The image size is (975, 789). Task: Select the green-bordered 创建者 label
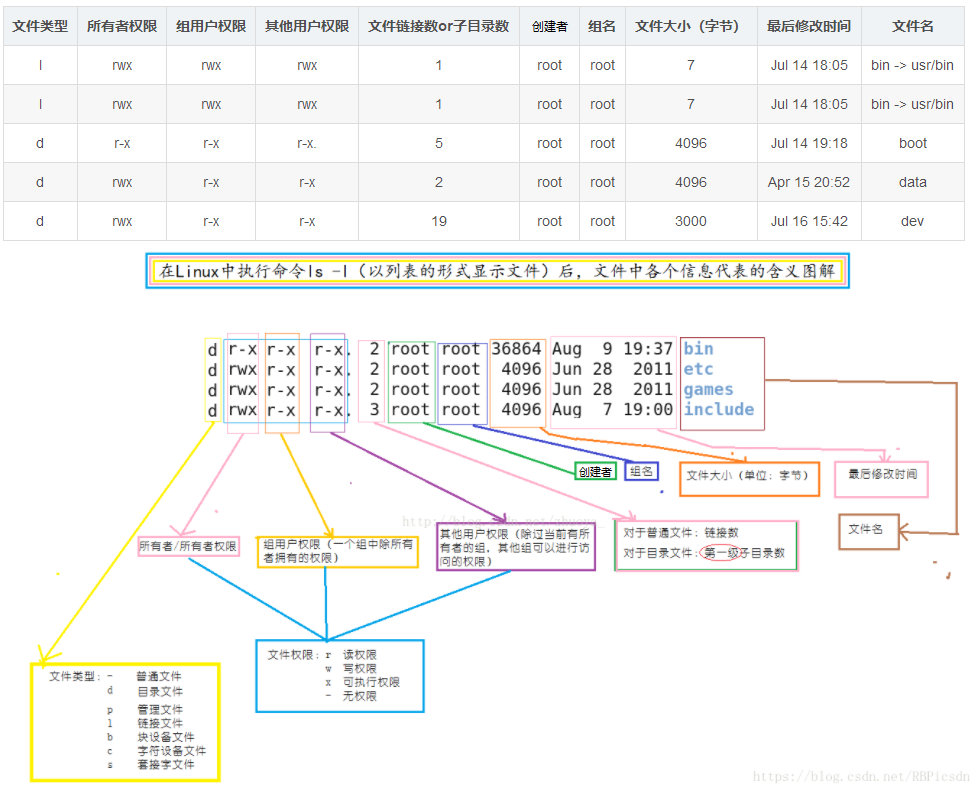point(595,471)
